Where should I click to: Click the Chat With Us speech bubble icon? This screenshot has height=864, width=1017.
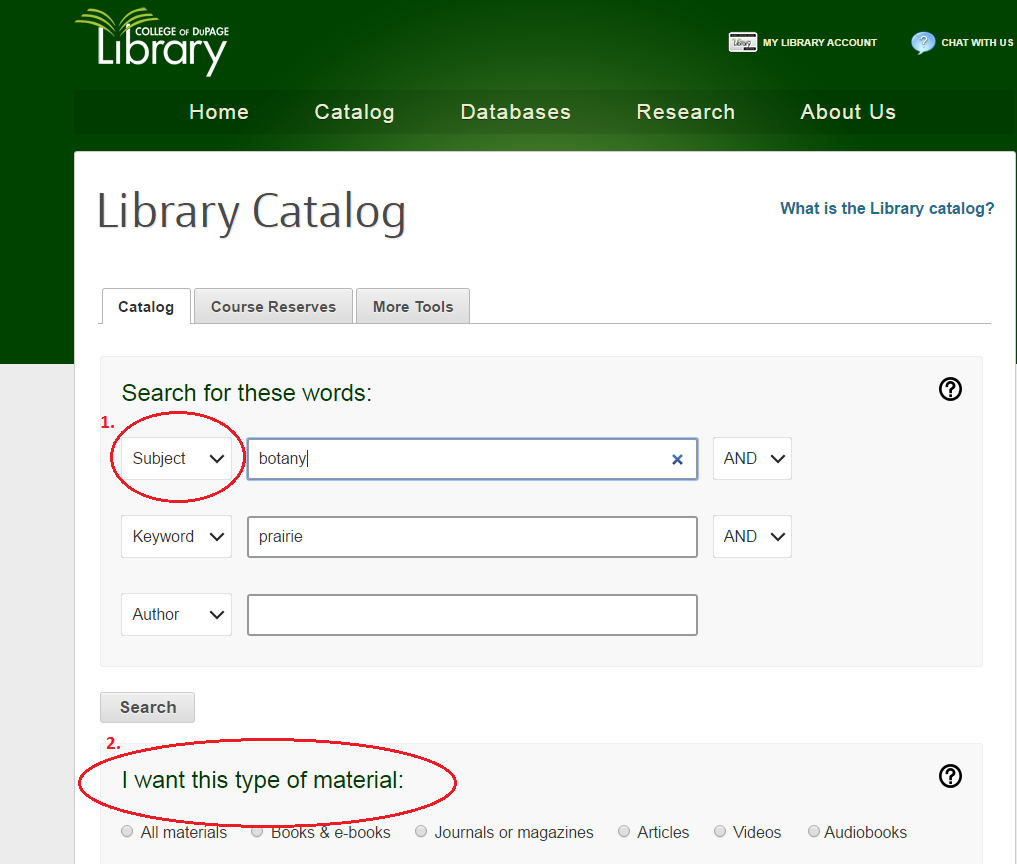(x=922, y=43)
